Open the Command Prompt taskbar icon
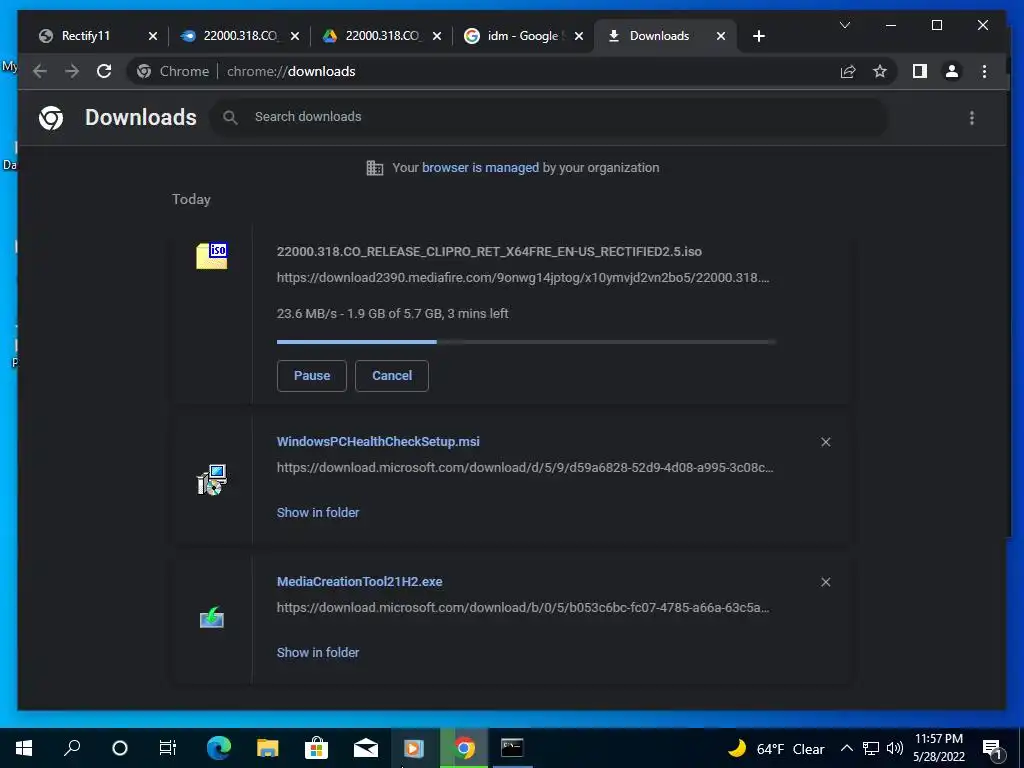1024x768 pixels. [512, 748]
